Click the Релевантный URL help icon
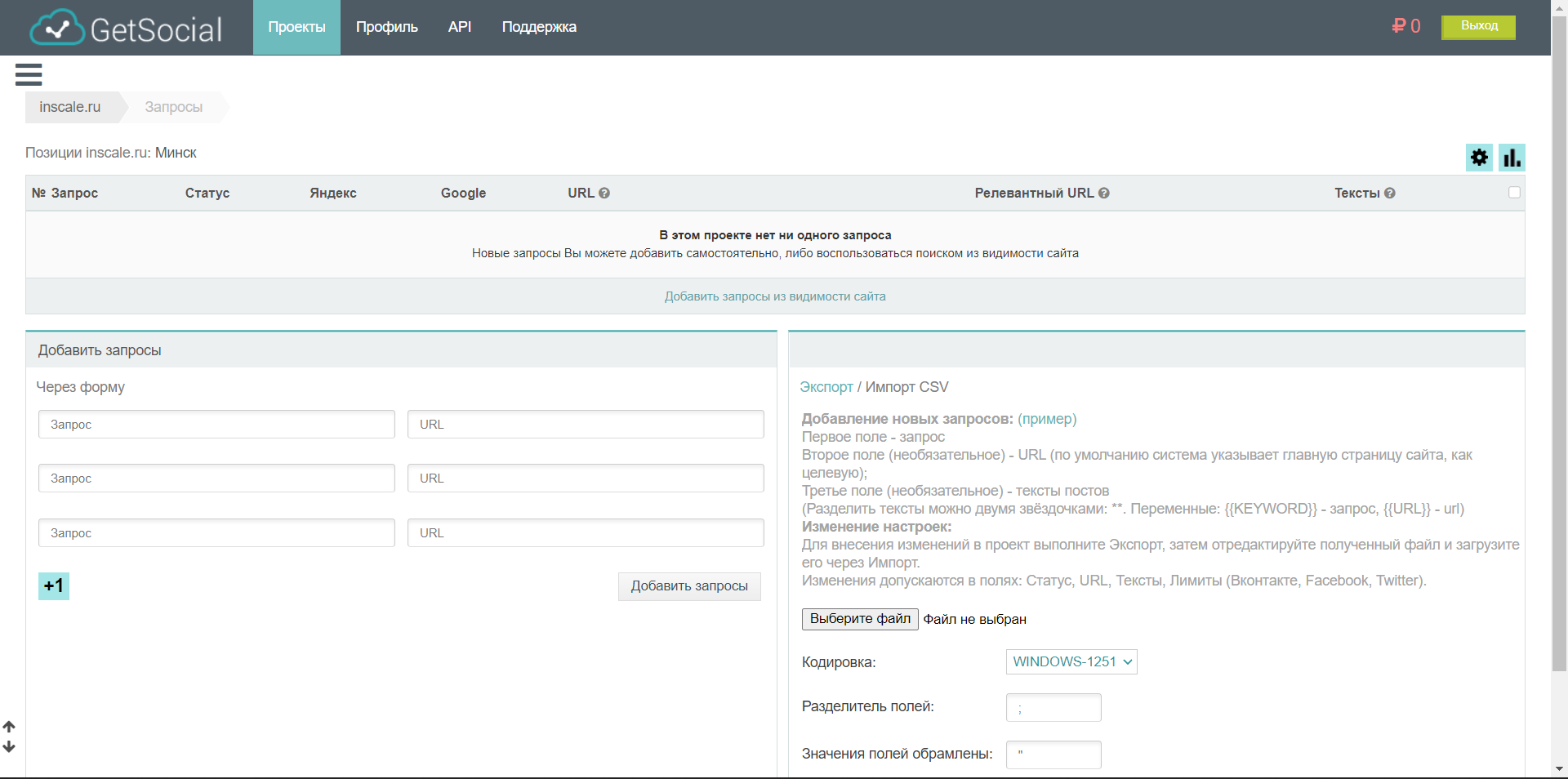1568x779 pixels. [x=1103, y=194]
